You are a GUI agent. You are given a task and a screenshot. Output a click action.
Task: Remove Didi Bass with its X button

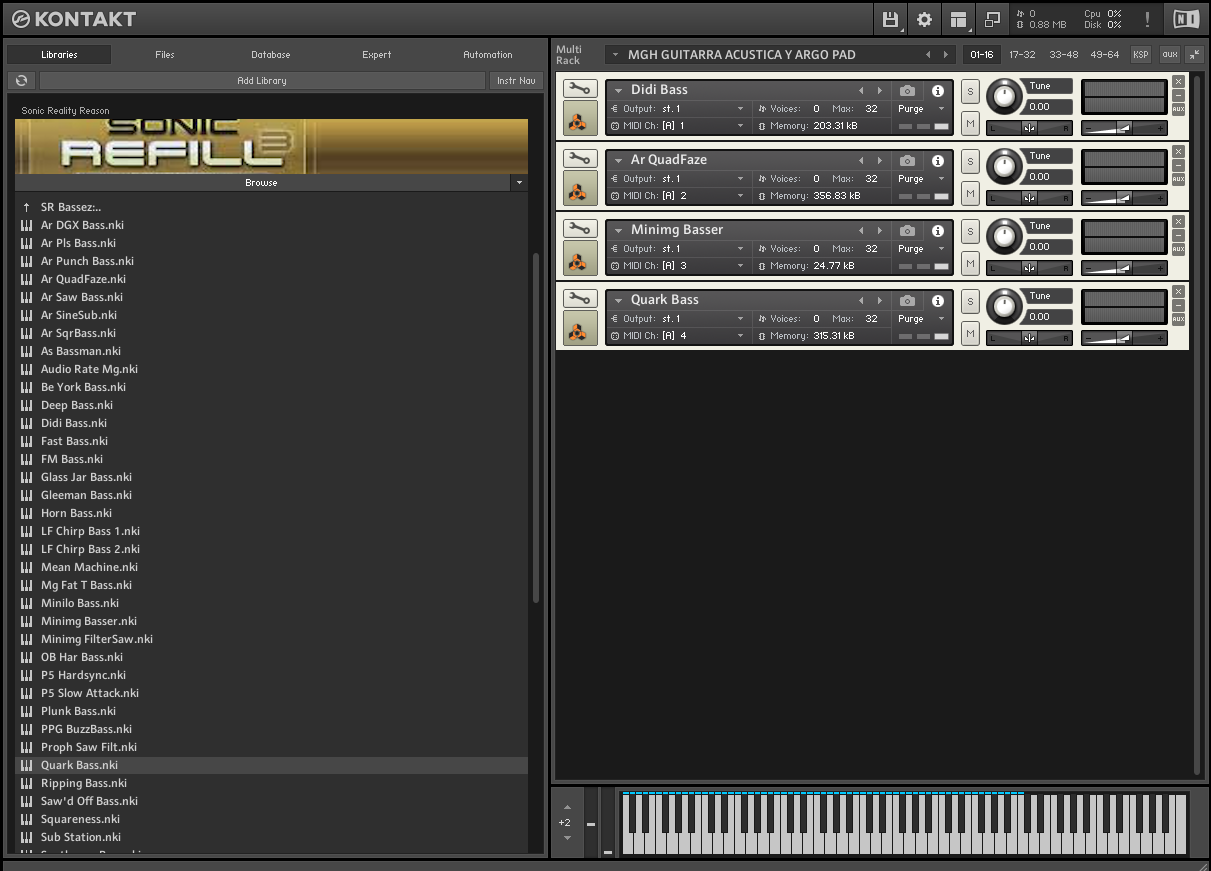point(1178,82)
